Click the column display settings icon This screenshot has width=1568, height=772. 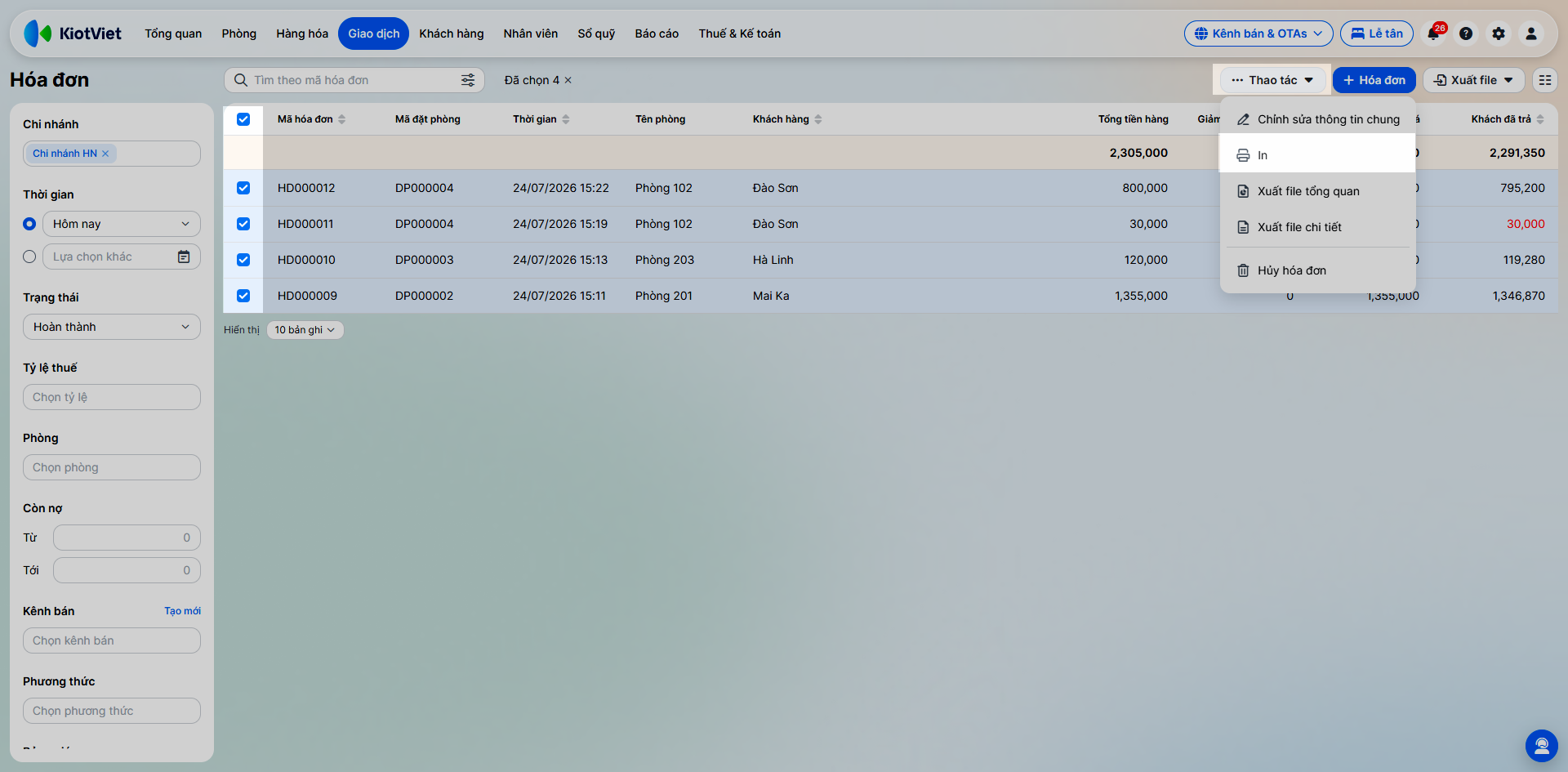tap(1545, 80)
